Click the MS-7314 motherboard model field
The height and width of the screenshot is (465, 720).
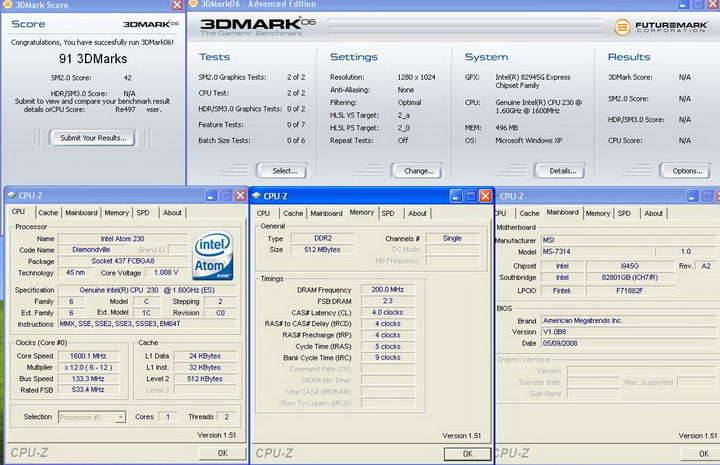tap(596, 252)
